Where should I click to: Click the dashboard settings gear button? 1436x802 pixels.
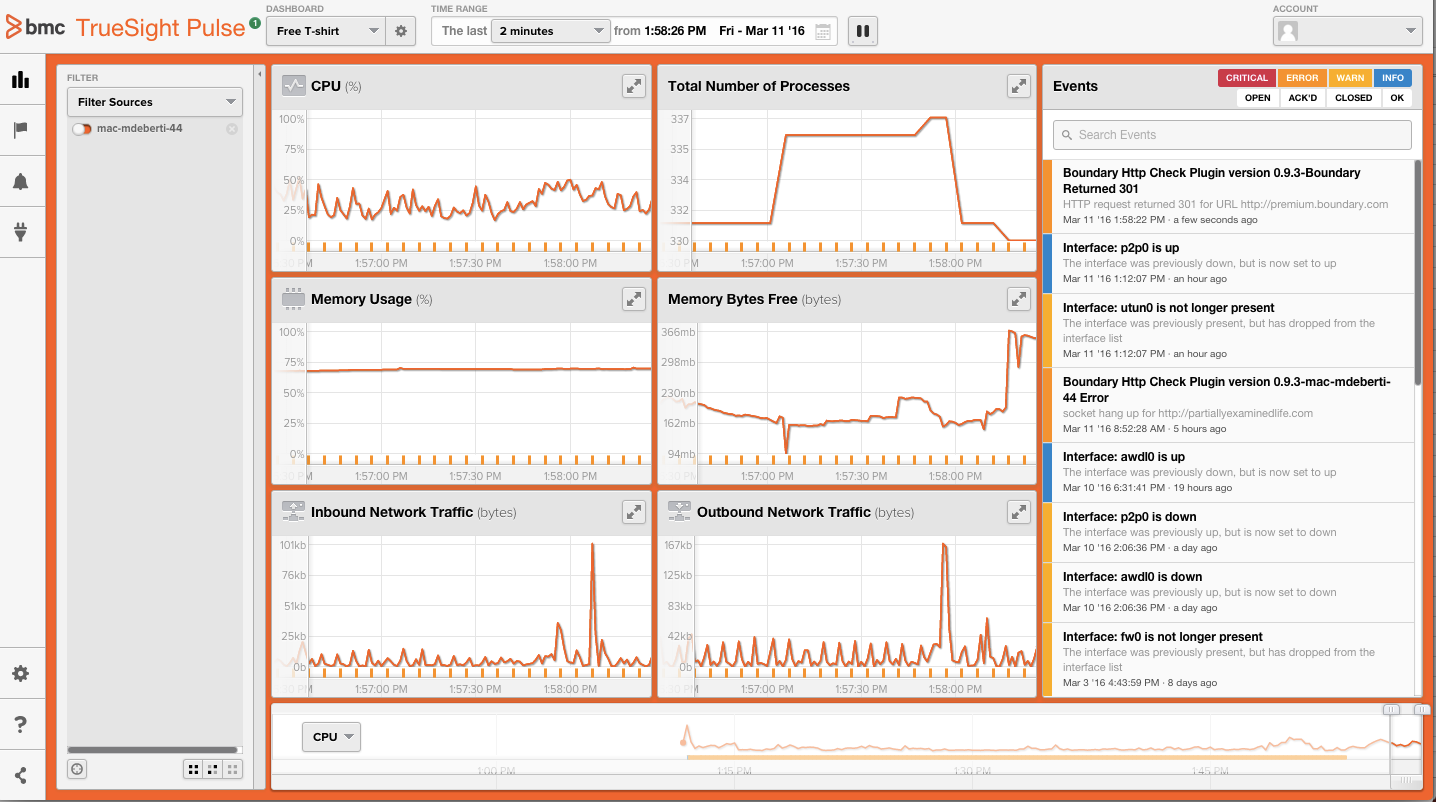(401, 31)
